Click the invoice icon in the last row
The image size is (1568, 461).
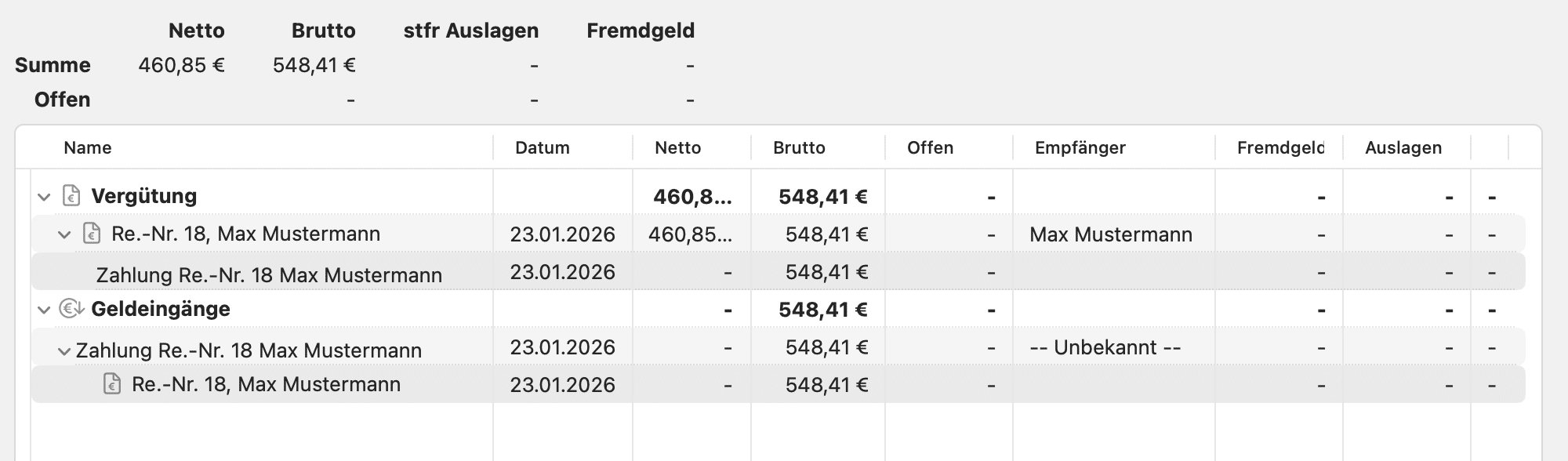(112, 384)
